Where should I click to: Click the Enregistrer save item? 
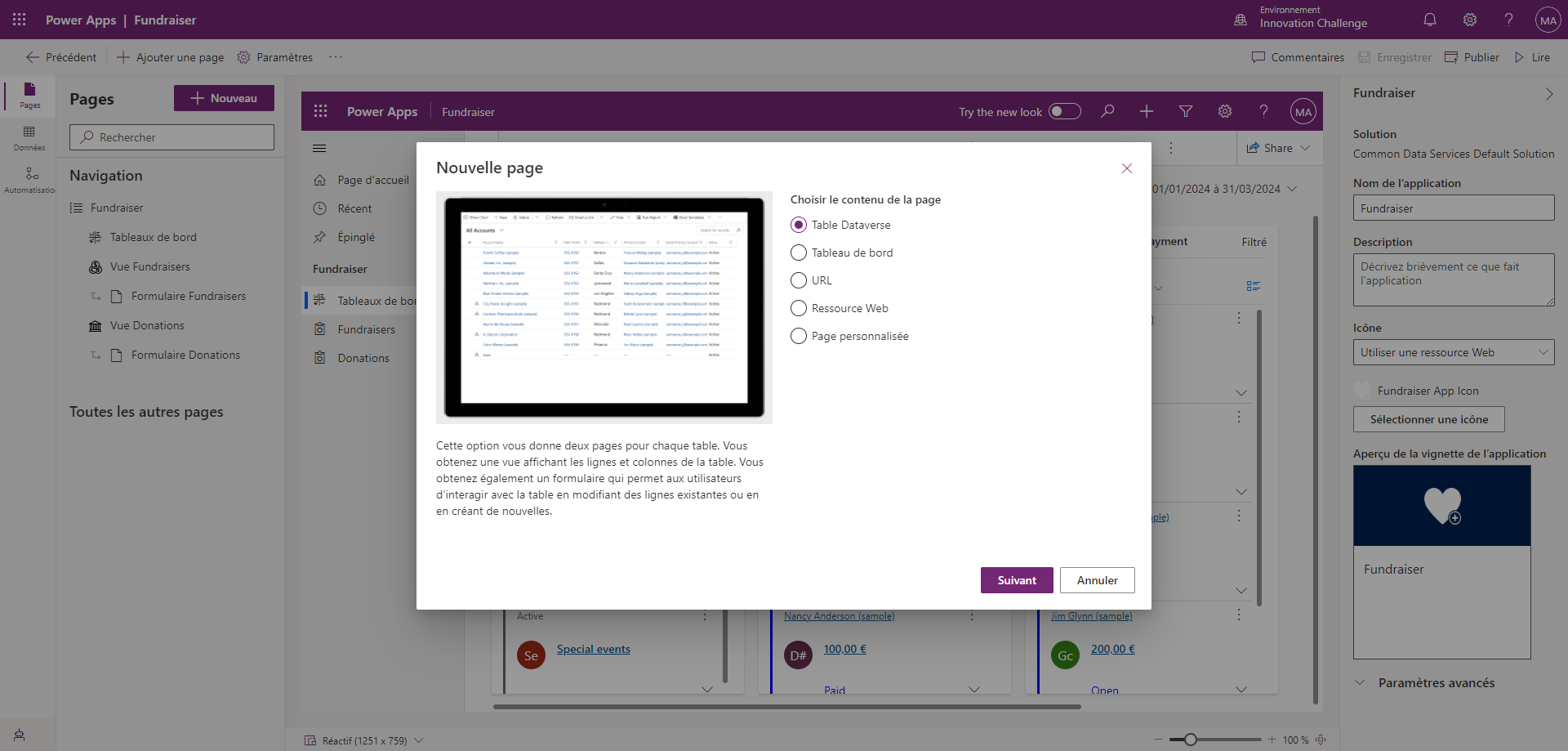click(x=1395, y=57)
